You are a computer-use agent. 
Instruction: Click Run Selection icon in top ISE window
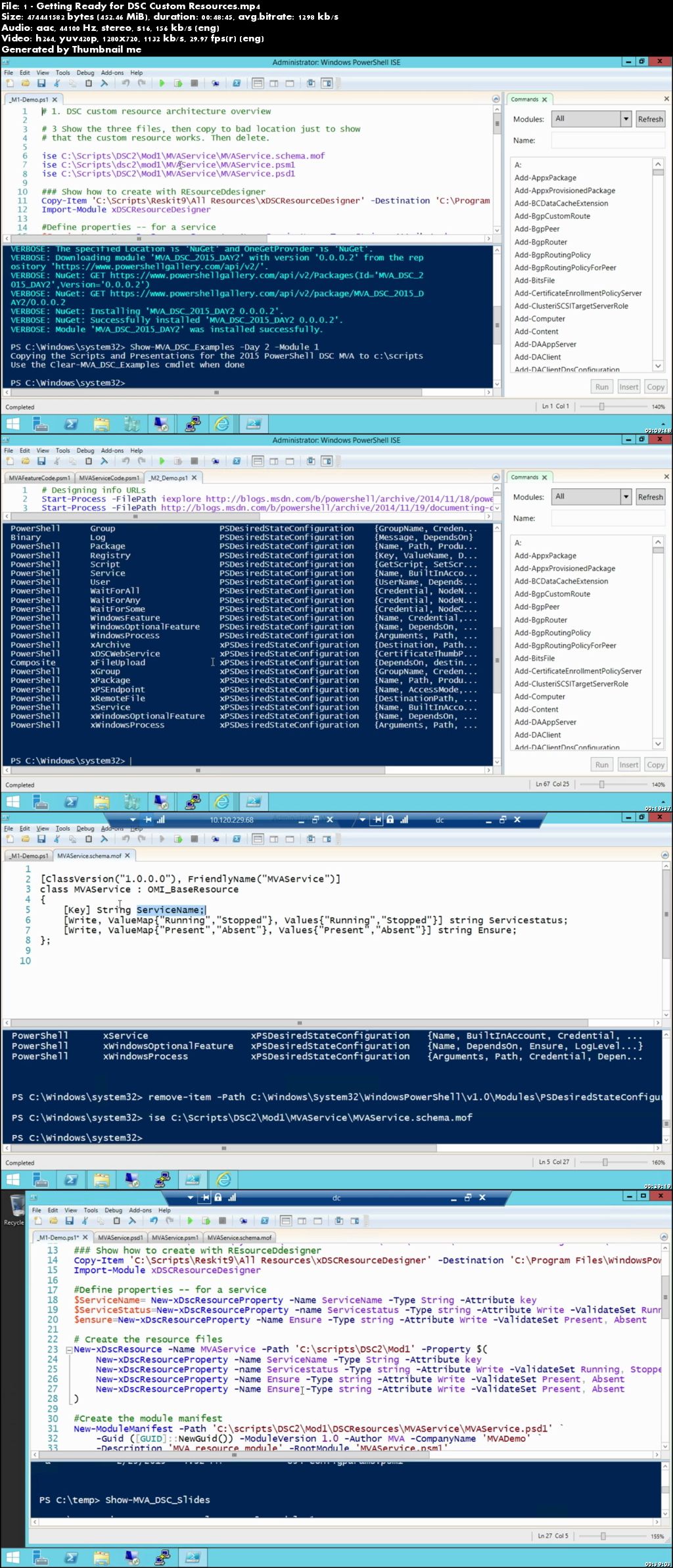[178, 83]
